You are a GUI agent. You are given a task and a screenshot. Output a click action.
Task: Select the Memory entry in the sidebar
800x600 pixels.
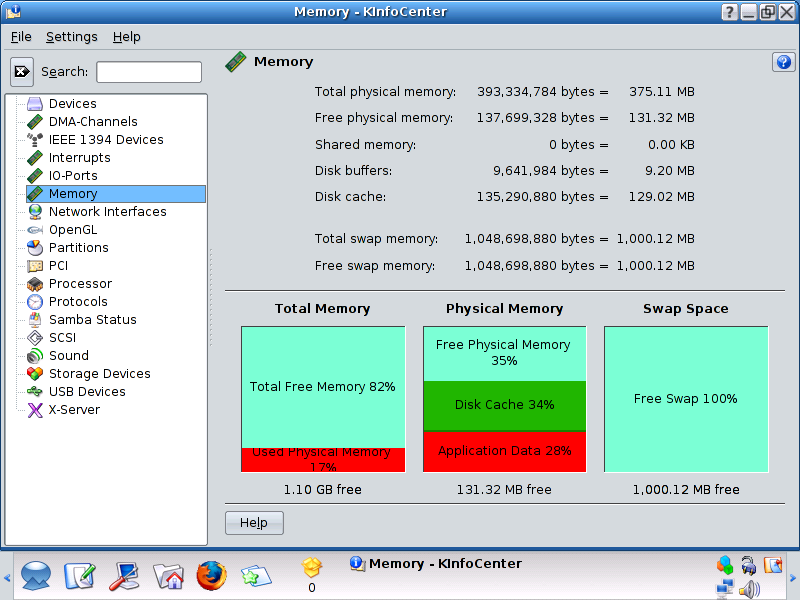click(x=116, y=194)
